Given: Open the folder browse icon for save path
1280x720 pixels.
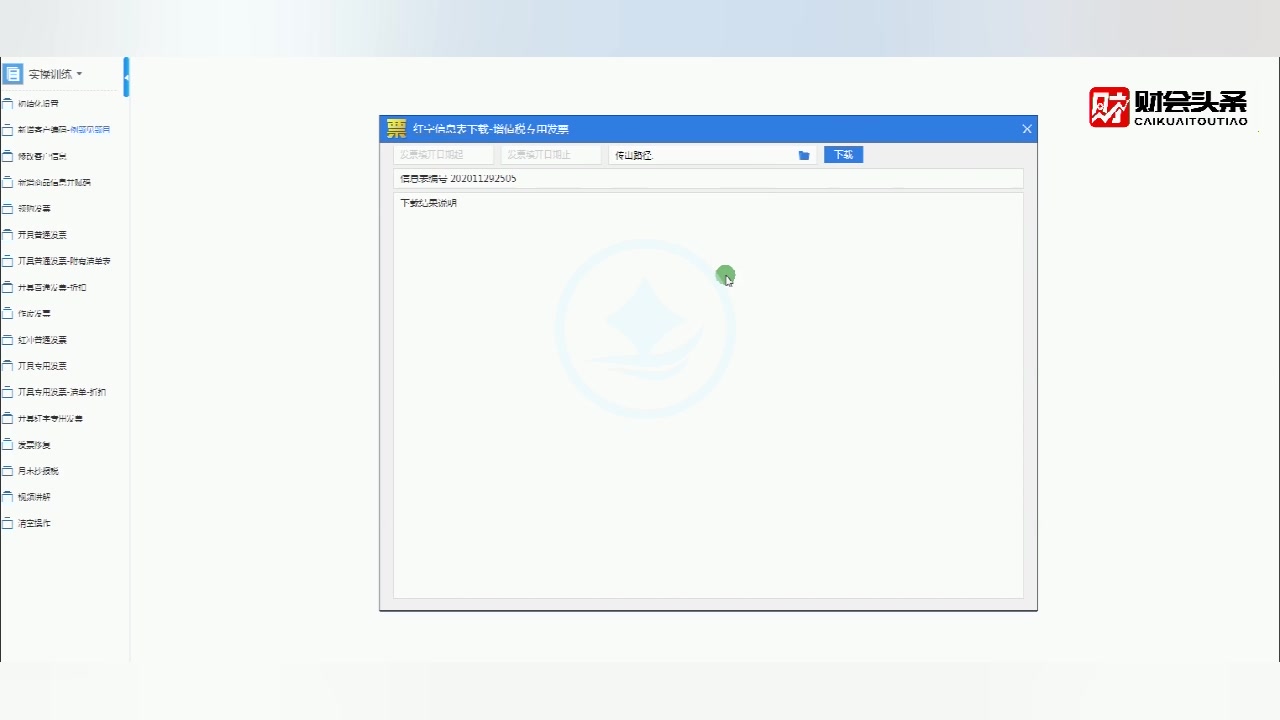Looking at the screenshot, I should pyautogui.click(x=804, y=155).
